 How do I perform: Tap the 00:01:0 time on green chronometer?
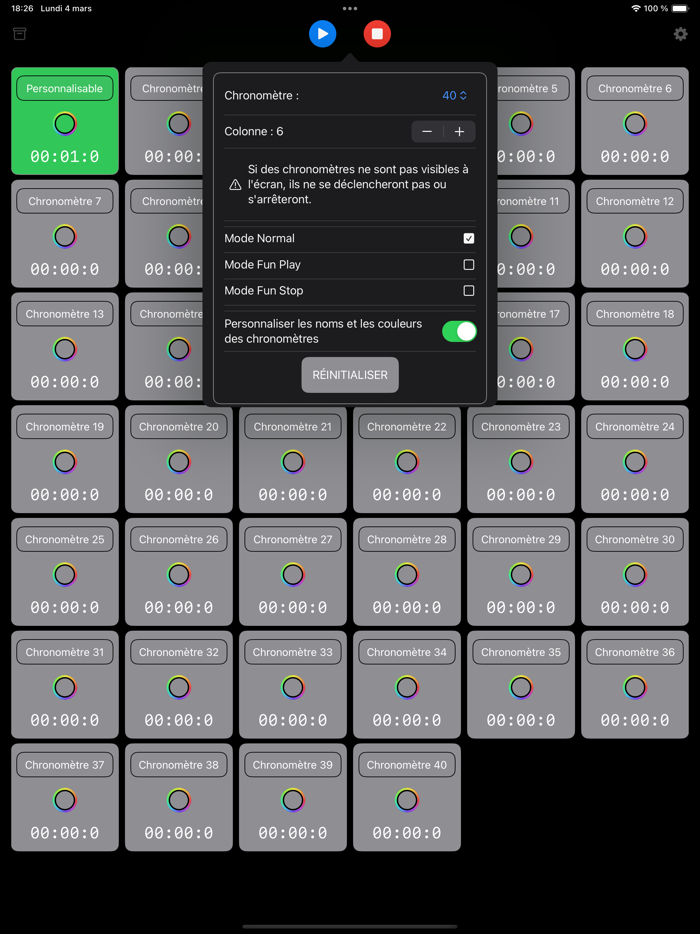(65, 157)
